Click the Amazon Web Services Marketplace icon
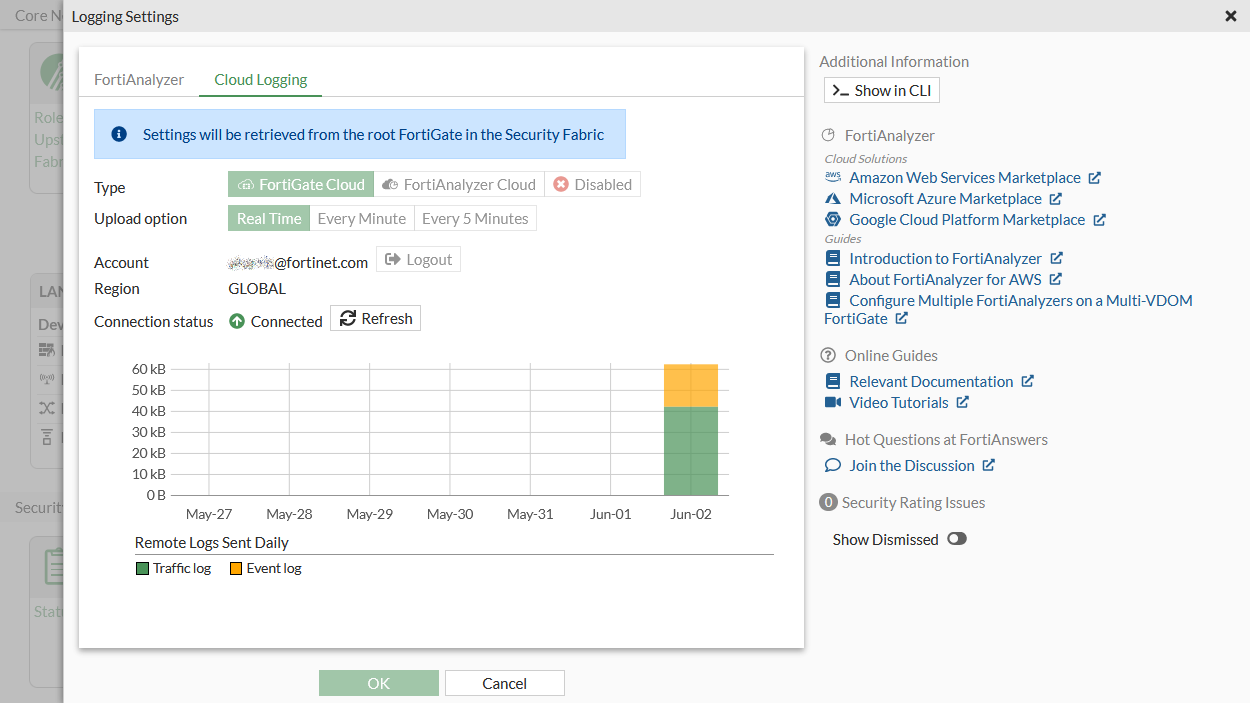The width and height of the screenshot is (1250, 703). click(x=833, y=177)
